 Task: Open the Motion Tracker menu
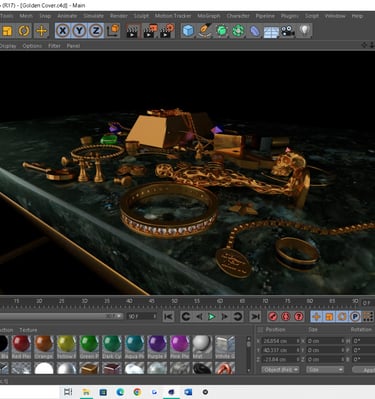(173, 16)
